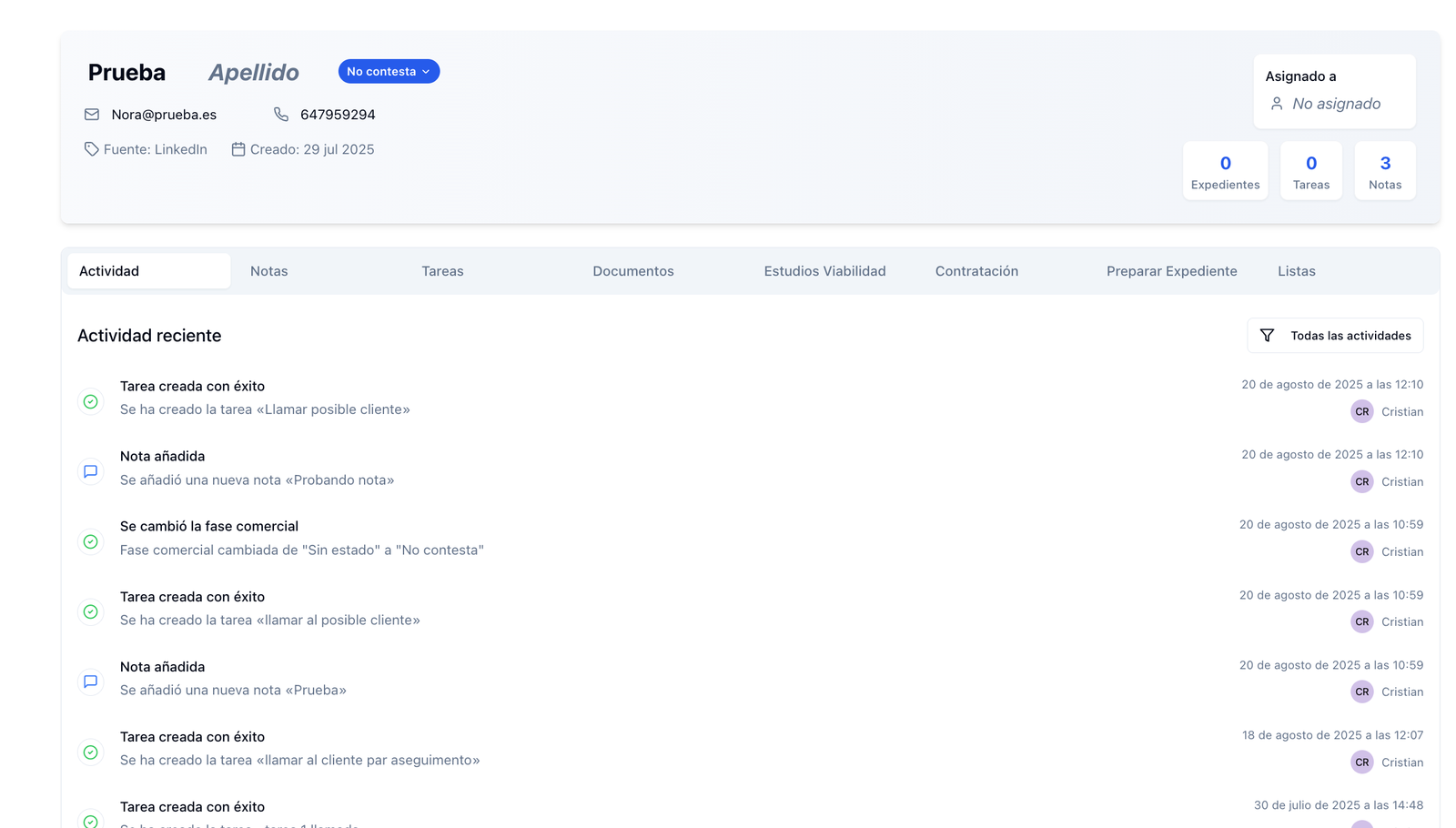Click the No asignado assignee field

[x=1335, y=104]
